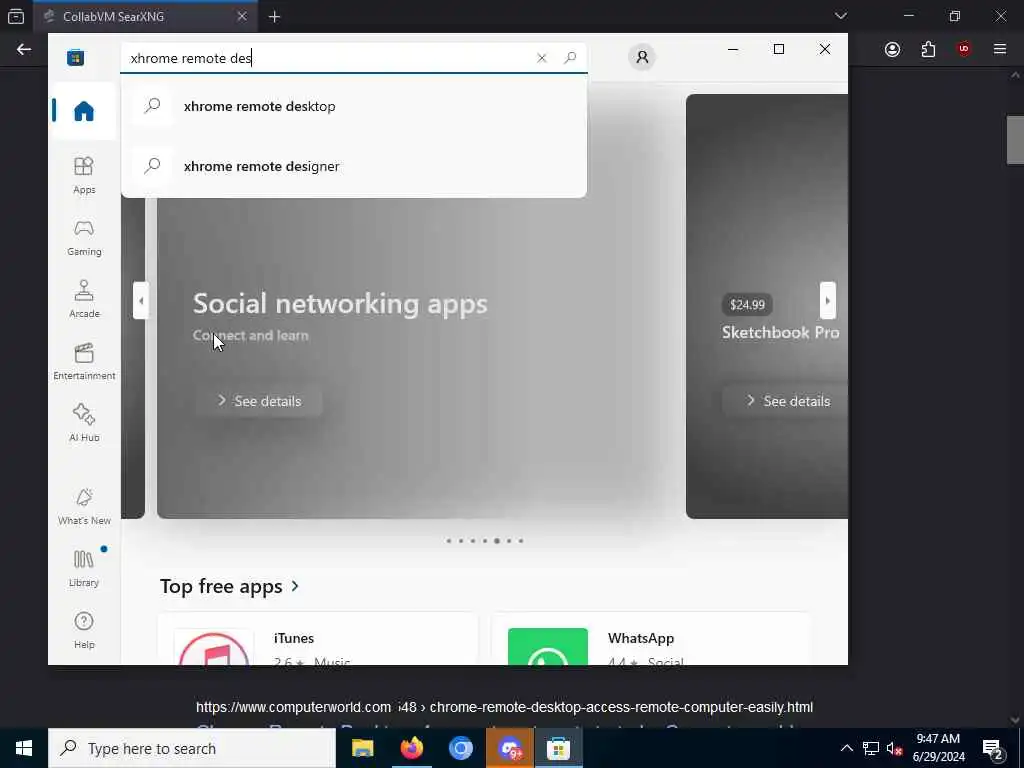Open the Library in sidebar

pos(84,568)
